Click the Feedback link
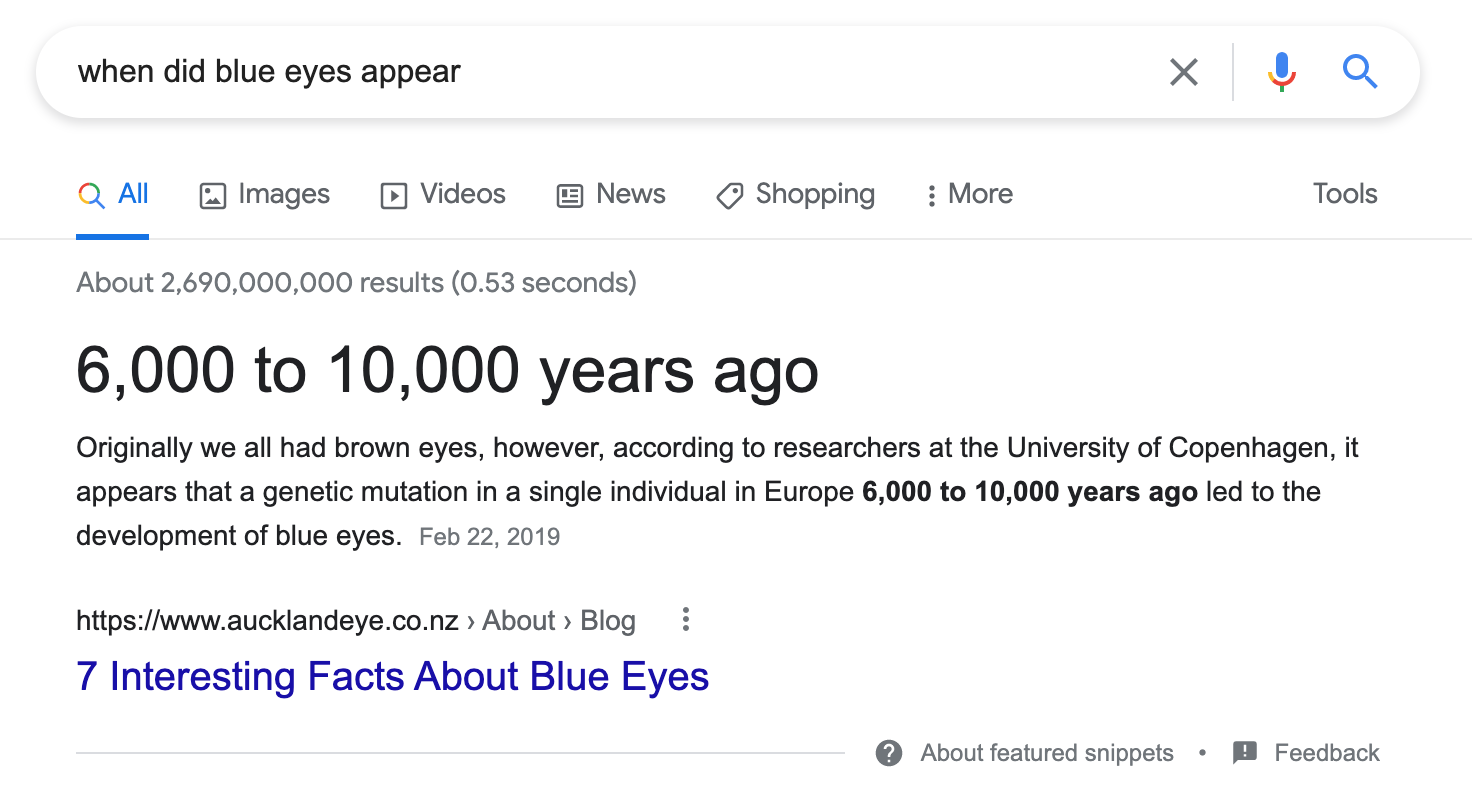Image resolution: width=1472 pixels, height=796 pixels. [x=1327, y=753]
